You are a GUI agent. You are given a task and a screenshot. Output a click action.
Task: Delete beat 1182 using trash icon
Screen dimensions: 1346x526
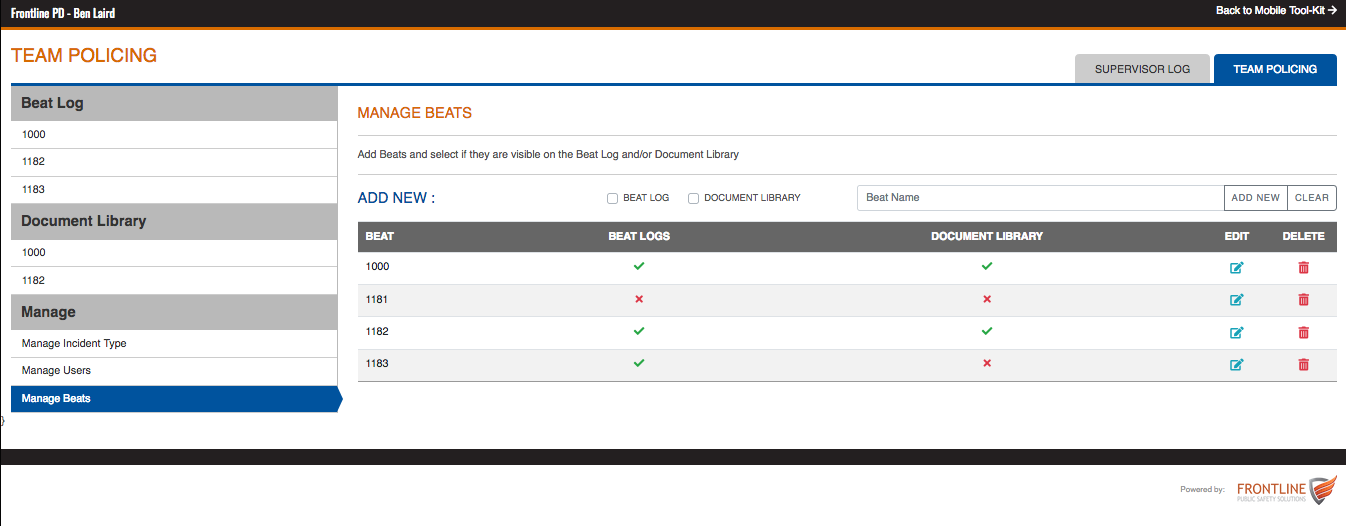(x=1303, y=332)
